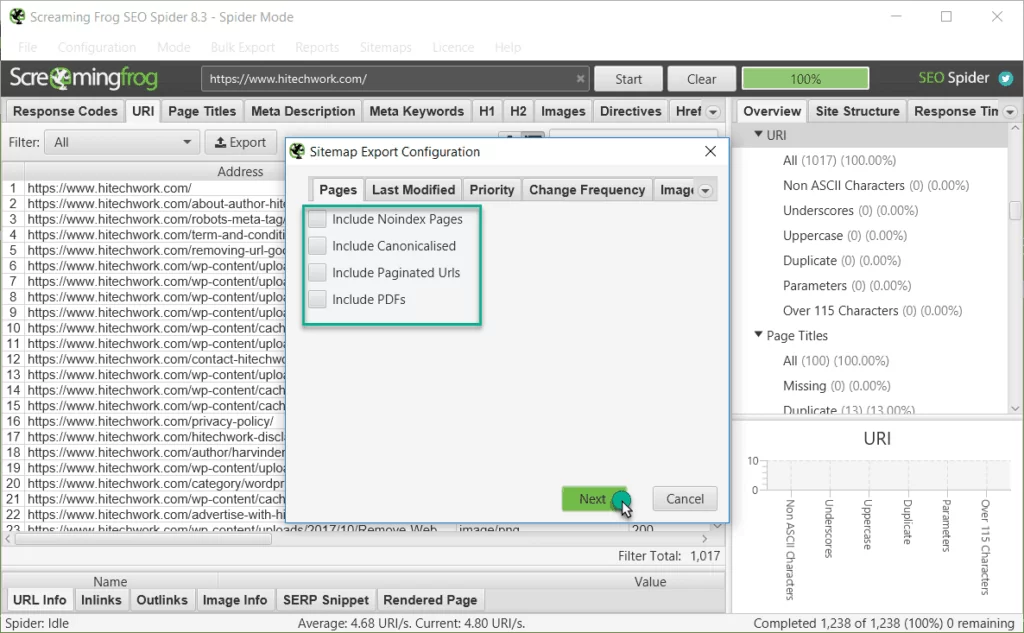Select Missing (0) under Page Titles
Screen dimensions: 1024x633
[837, 385]
